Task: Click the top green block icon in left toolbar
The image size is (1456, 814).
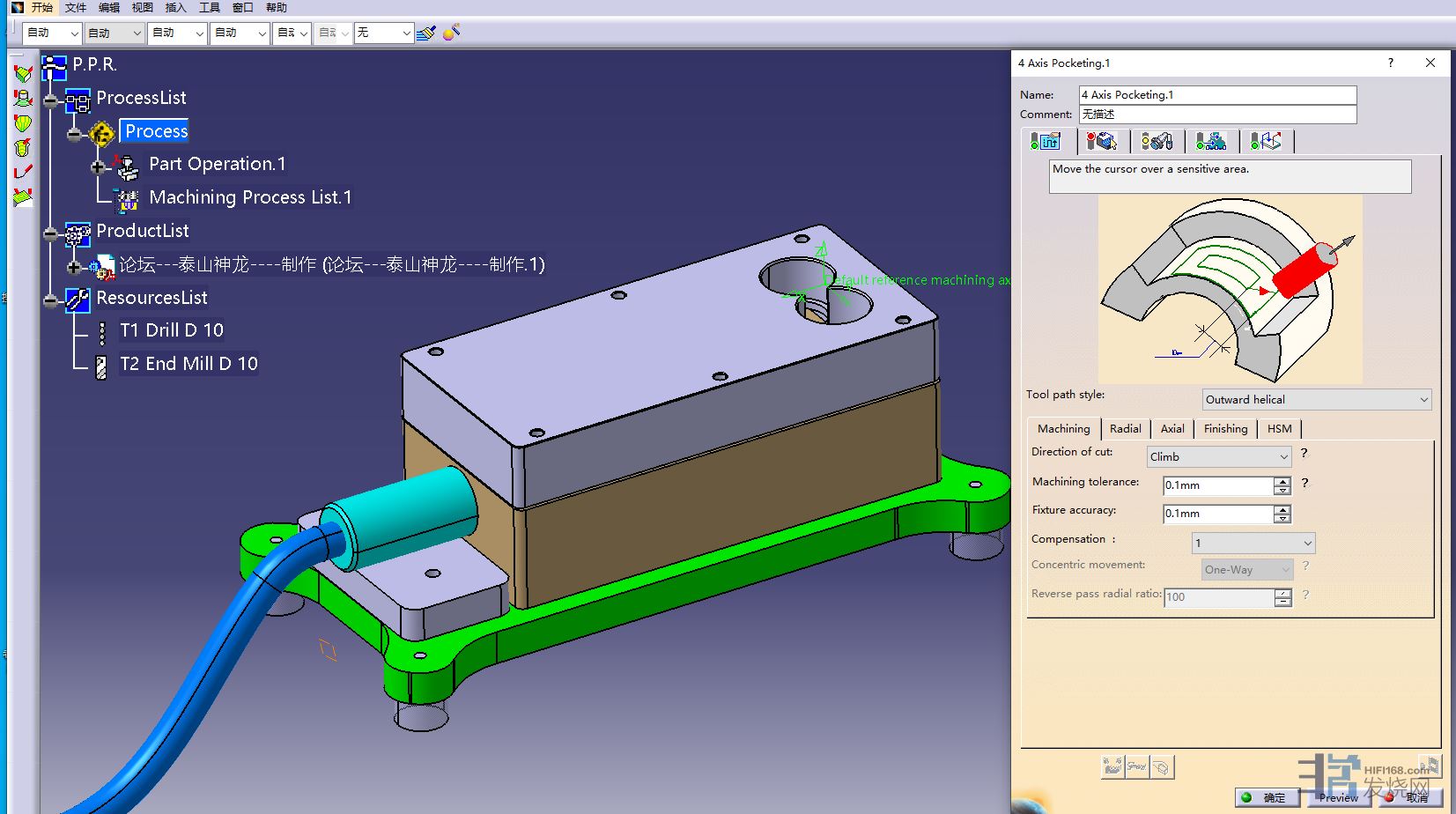Action: pos(23,74)
